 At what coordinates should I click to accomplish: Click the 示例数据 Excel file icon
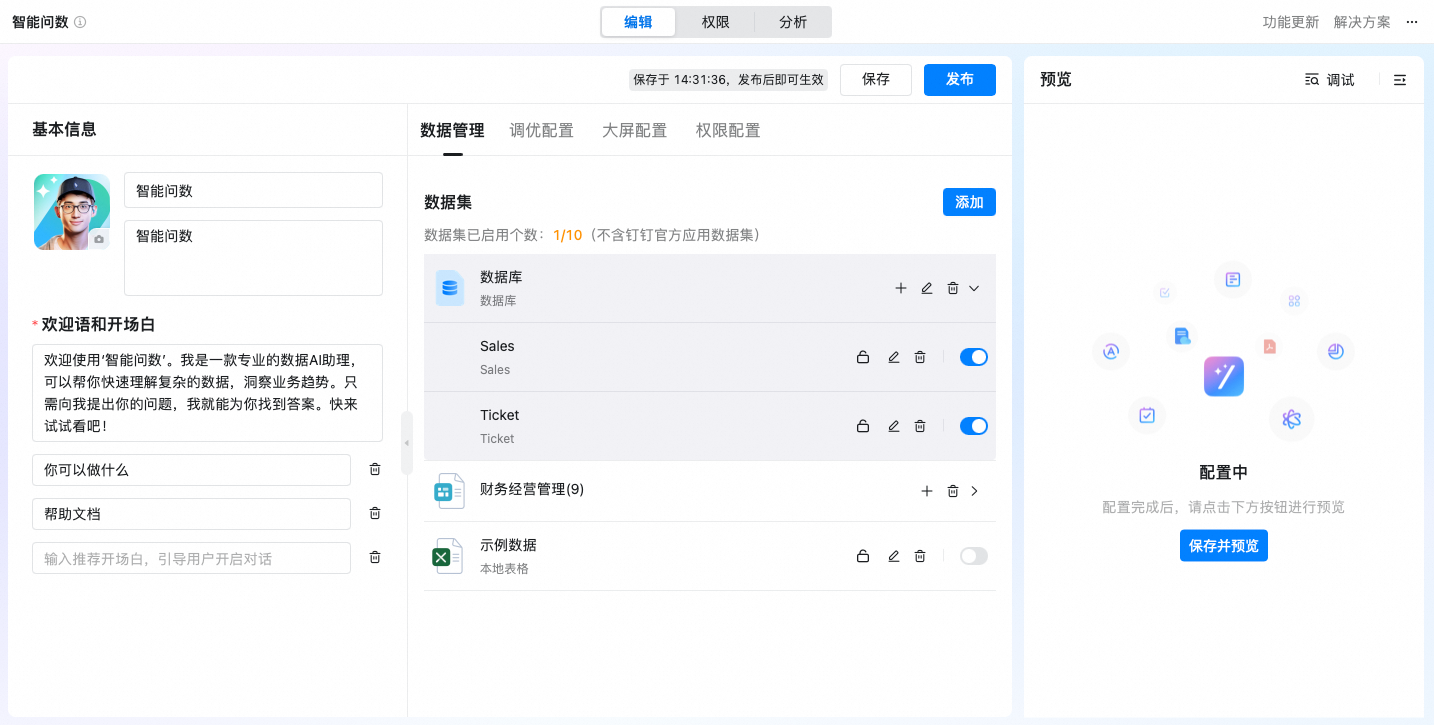[448, 556]
